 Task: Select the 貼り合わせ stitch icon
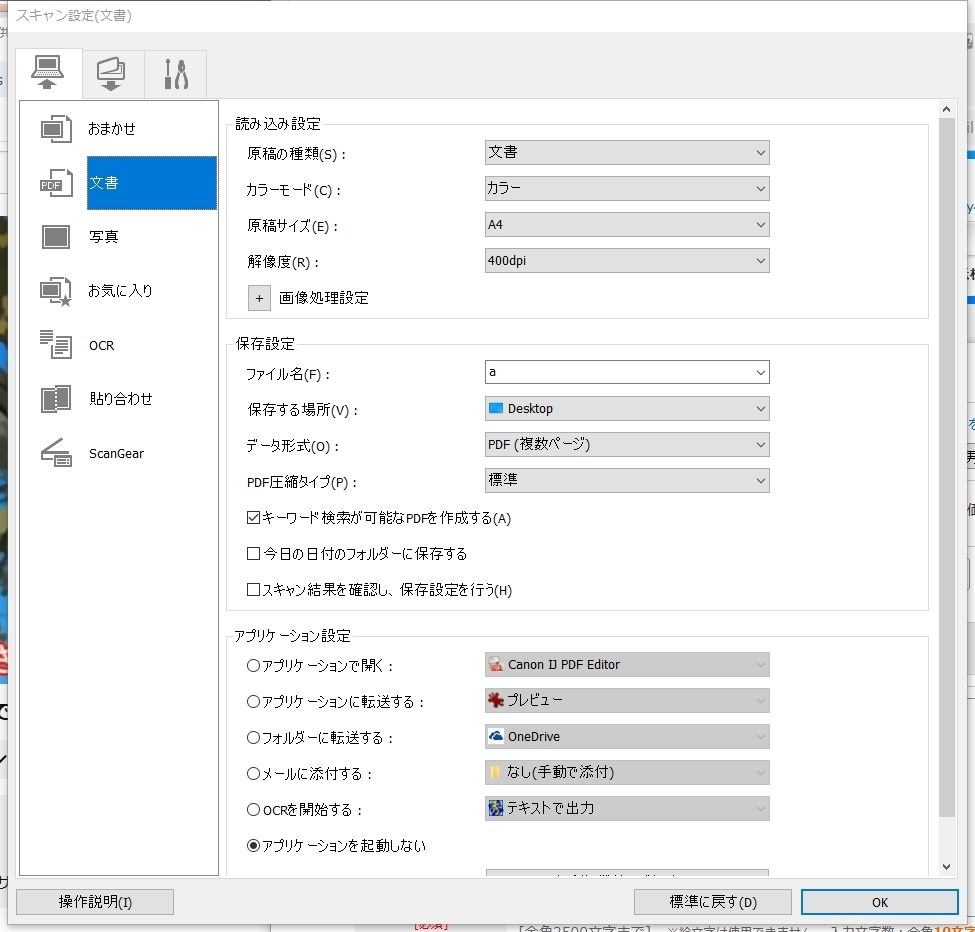click(x=56, y=399)
